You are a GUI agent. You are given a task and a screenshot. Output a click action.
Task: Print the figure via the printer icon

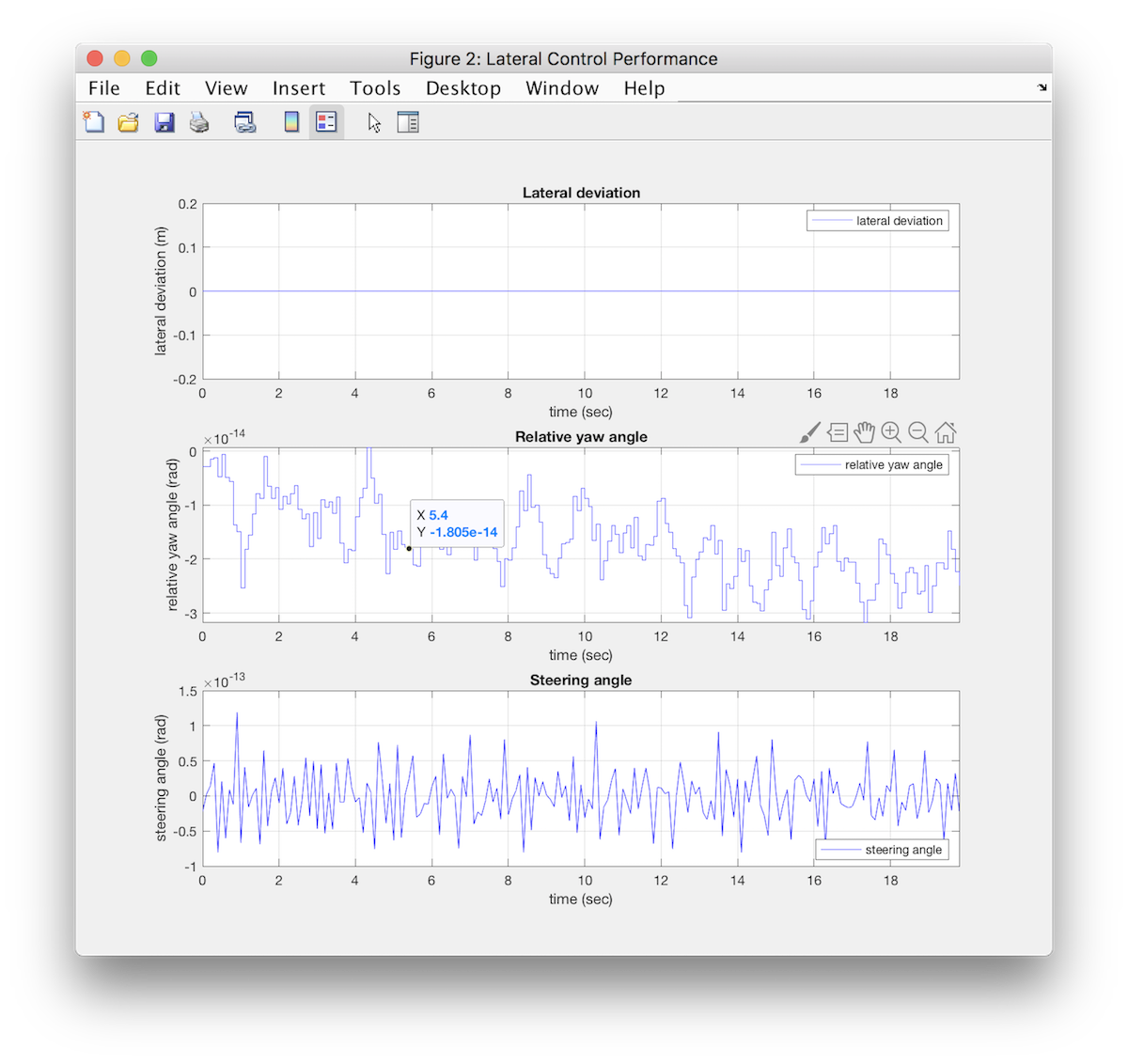[x=199, y=122]
